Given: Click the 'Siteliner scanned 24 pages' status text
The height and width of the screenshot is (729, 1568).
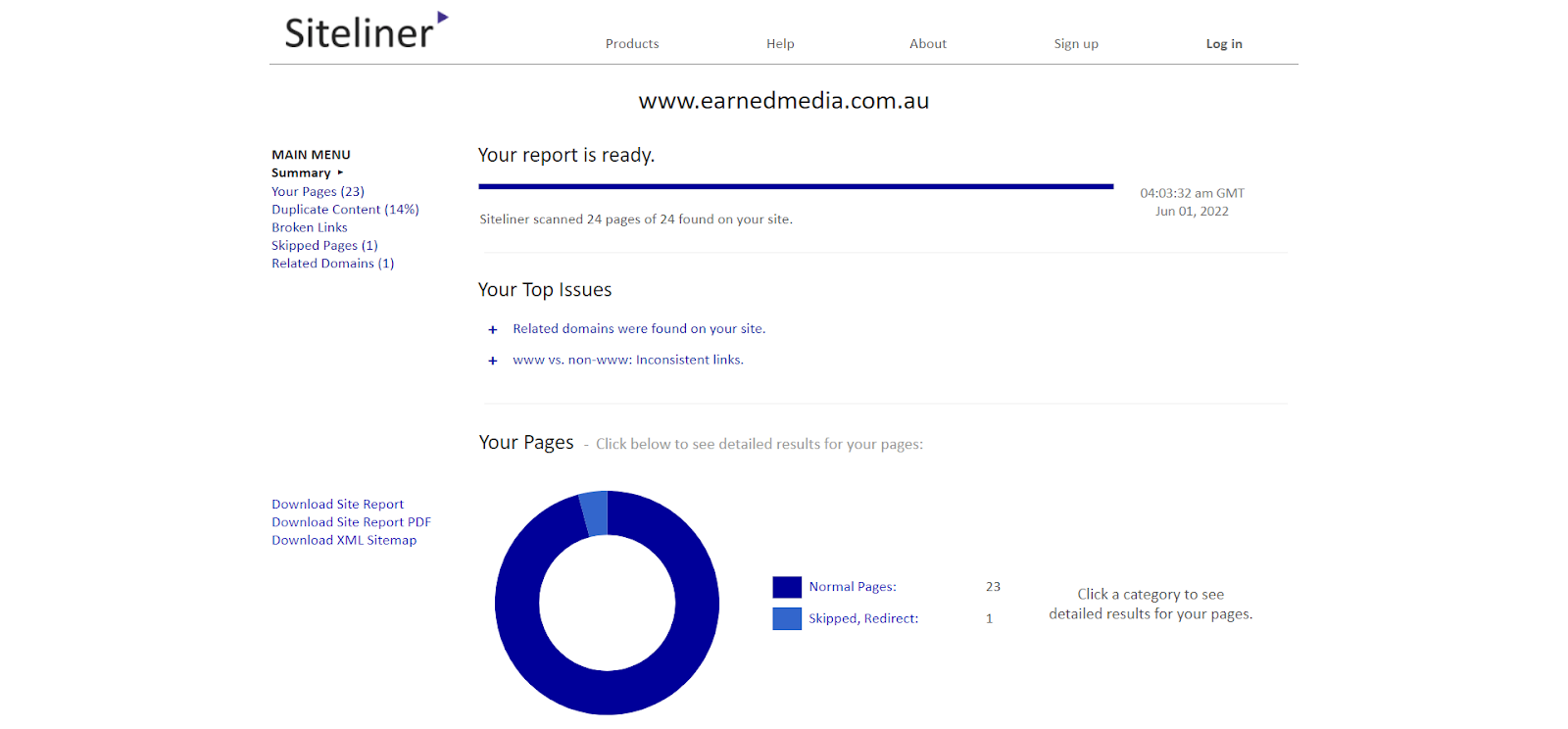Looking at the screenshot, I should coord(636,219).
